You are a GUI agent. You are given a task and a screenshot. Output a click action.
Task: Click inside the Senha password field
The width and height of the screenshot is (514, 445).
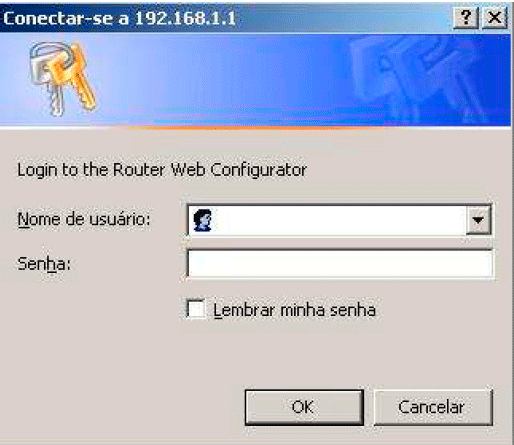[339, 264]
